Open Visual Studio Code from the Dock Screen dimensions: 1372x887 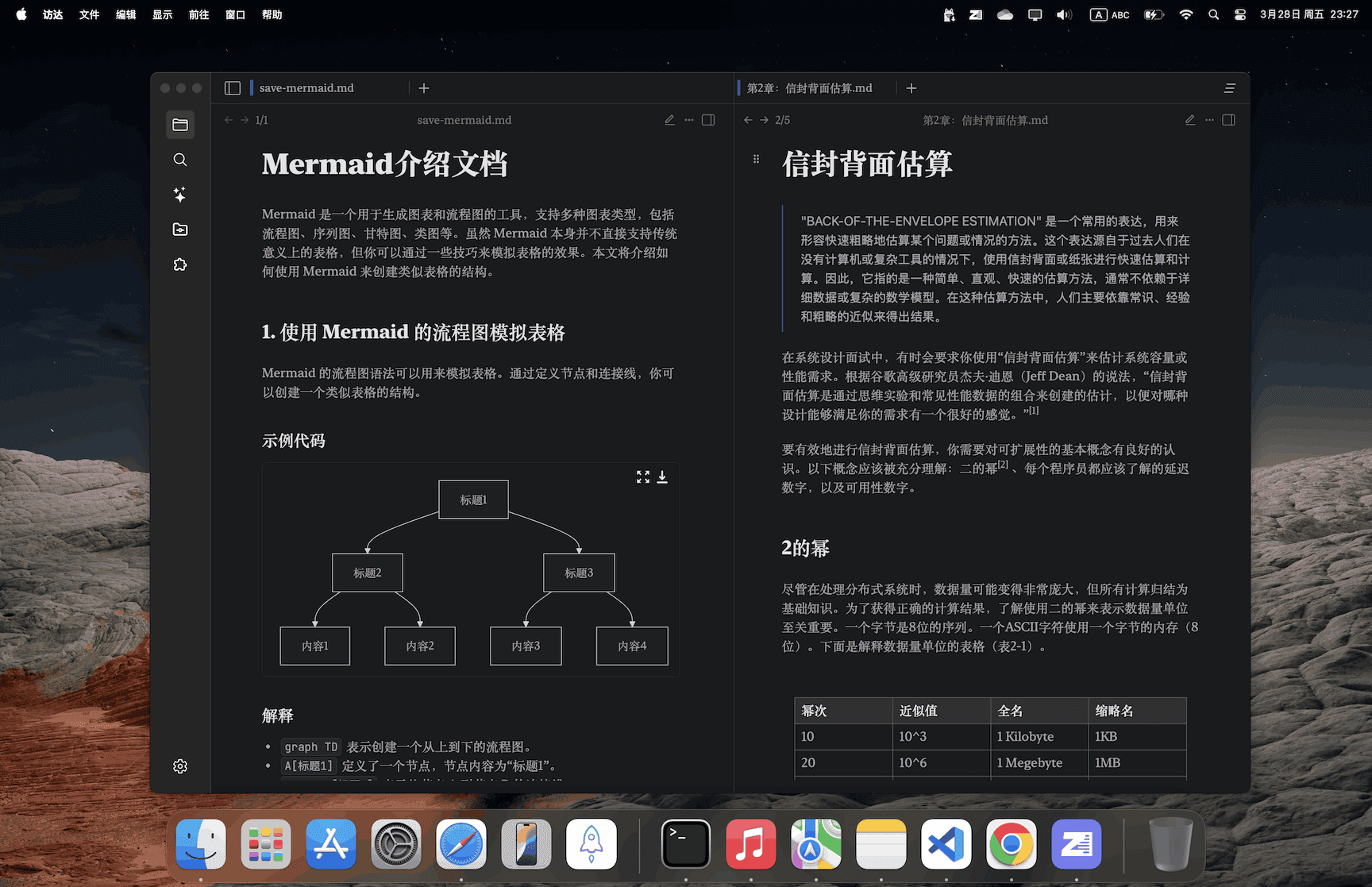tap(946, 844)
